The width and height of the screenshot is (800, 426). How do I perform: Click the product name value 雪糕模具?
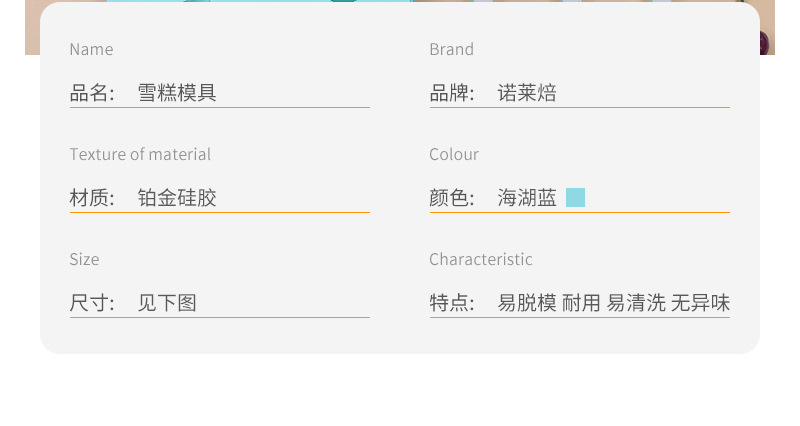coord(177,93)
